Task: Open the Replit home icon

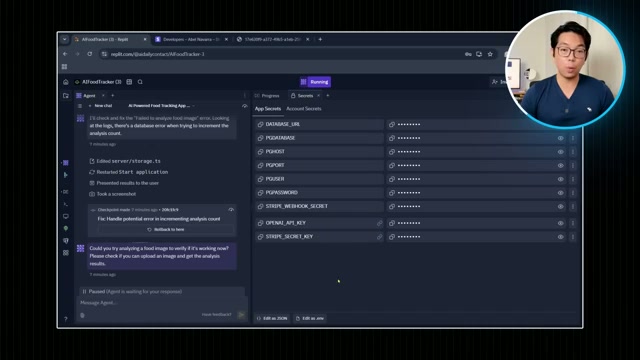Action: tap(66, 82)
